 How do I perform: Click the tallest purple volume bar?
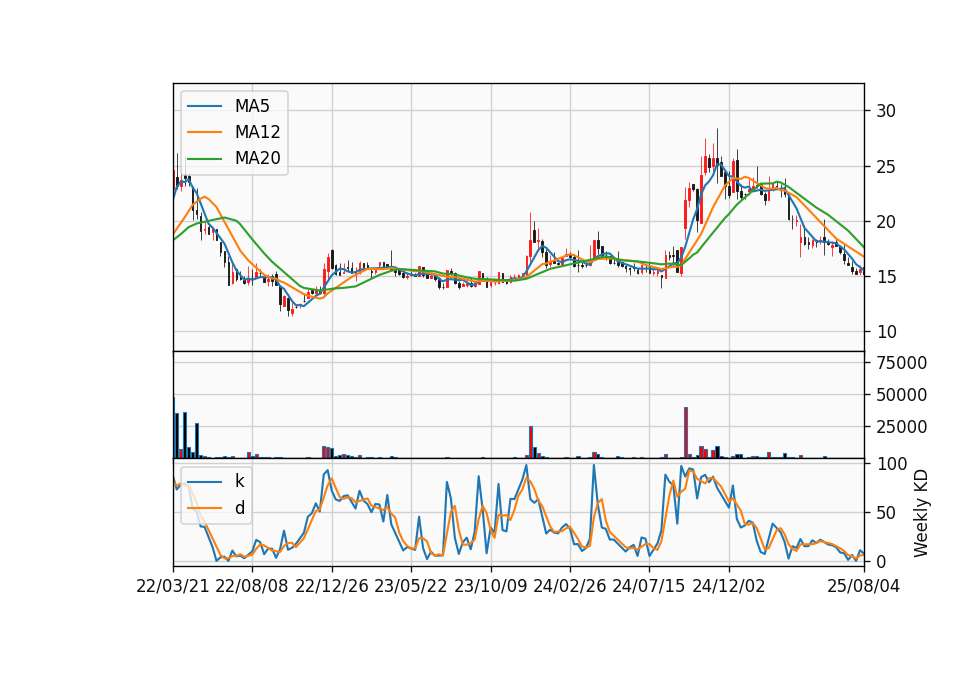pos(686,433)
